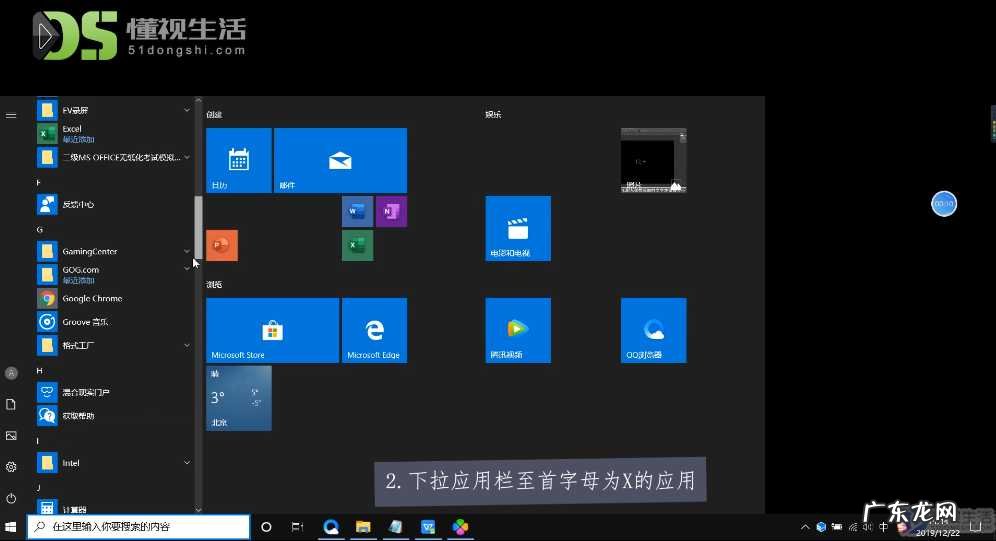Viewport: 996px width, 541px height.
Task: Open the Microsoft Edge tile
Action: 374,330
